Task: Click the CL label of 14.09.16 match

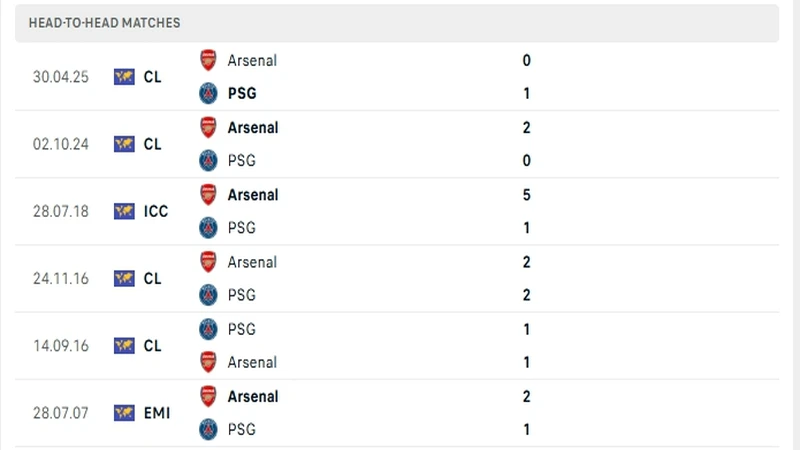Action: 152,346
